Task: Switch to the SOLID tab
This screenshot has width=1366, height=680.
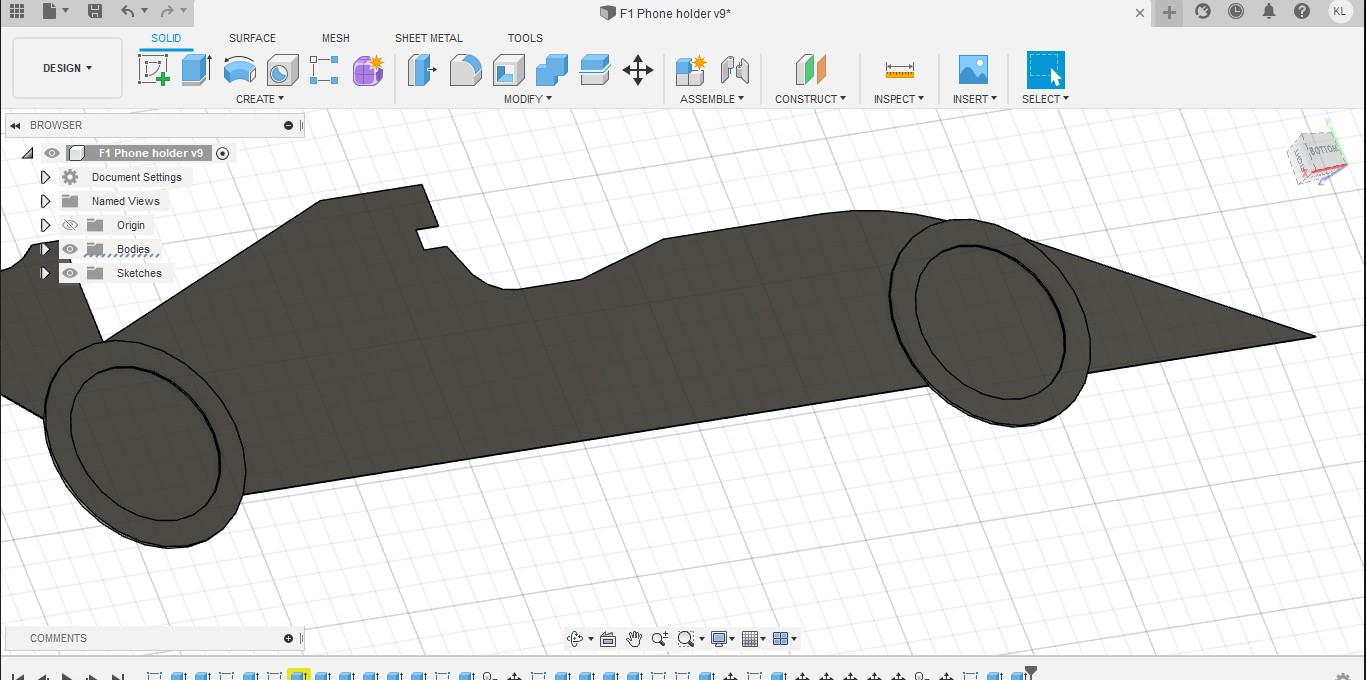Action: pyautogui.click(x=166, y=38)
